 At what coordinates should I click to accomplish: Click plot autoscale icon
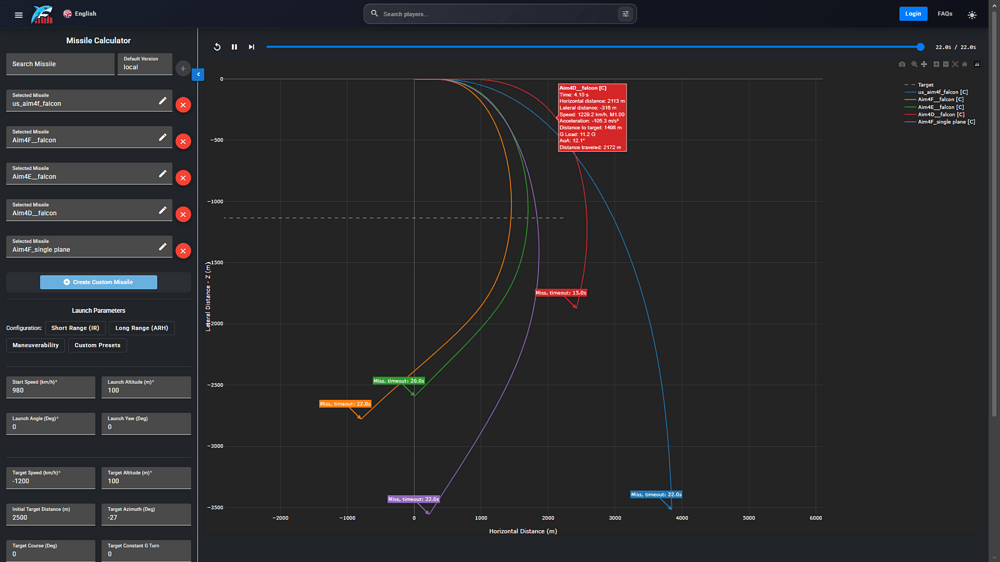(x=955, y=64)
